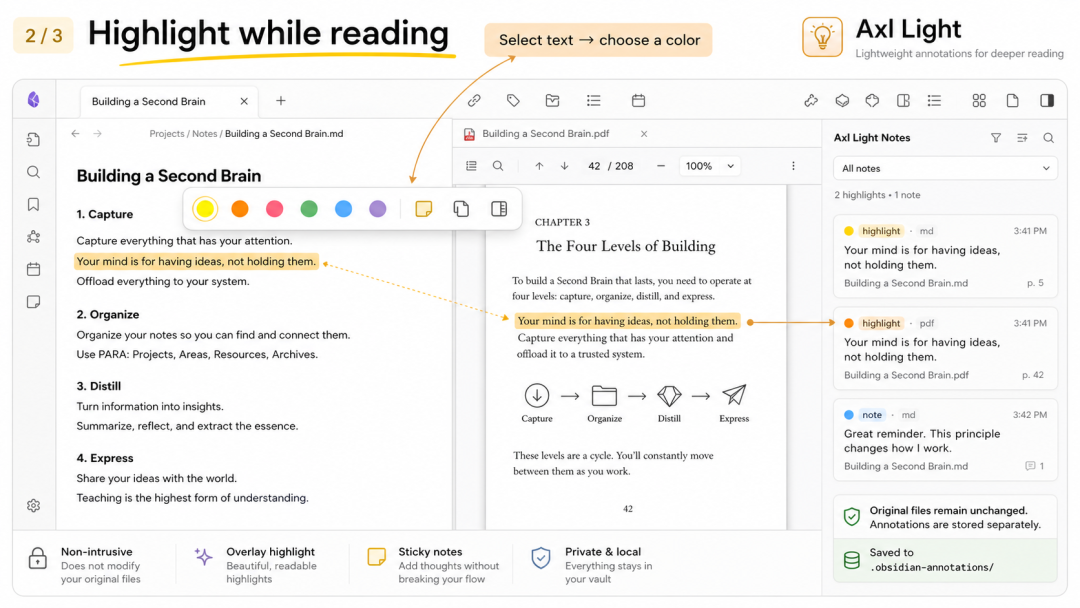Viewport: 1080px width, 608px height.
Task: Zoom out the PDF with minus button
Action: click(661, 166)
